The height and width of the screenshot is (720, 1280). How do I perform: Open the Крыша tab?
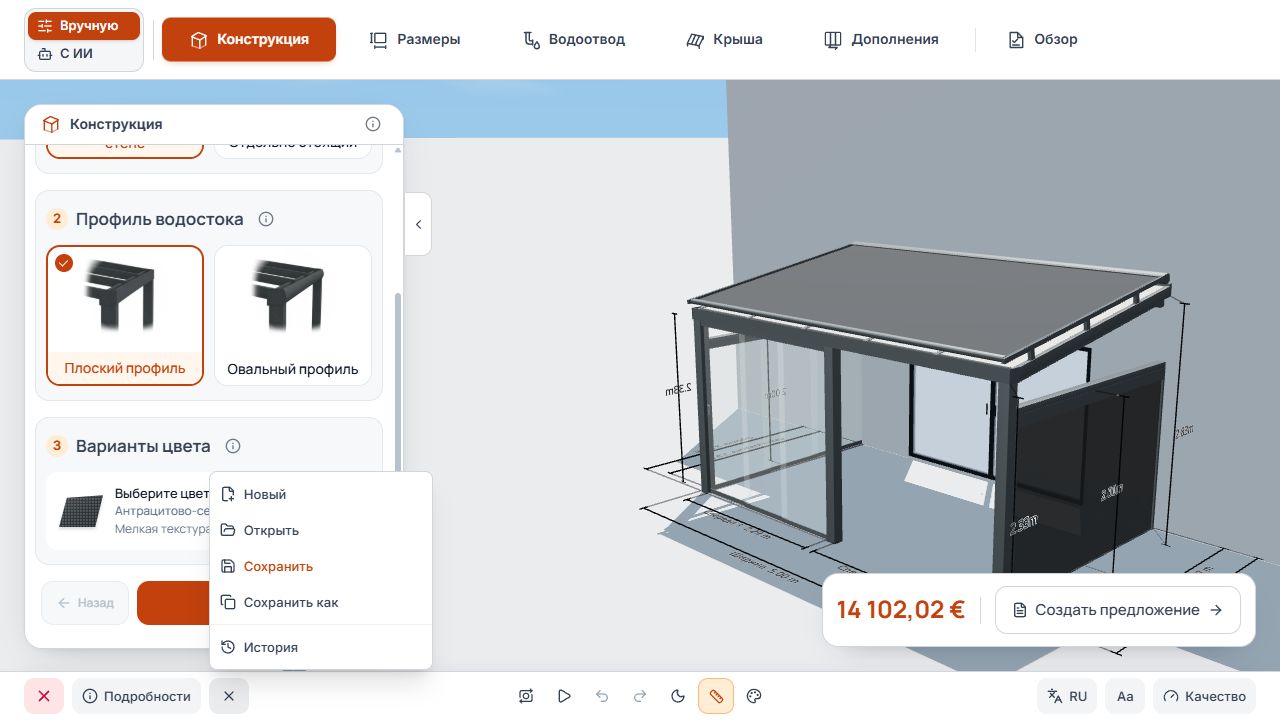pos(724,40)
